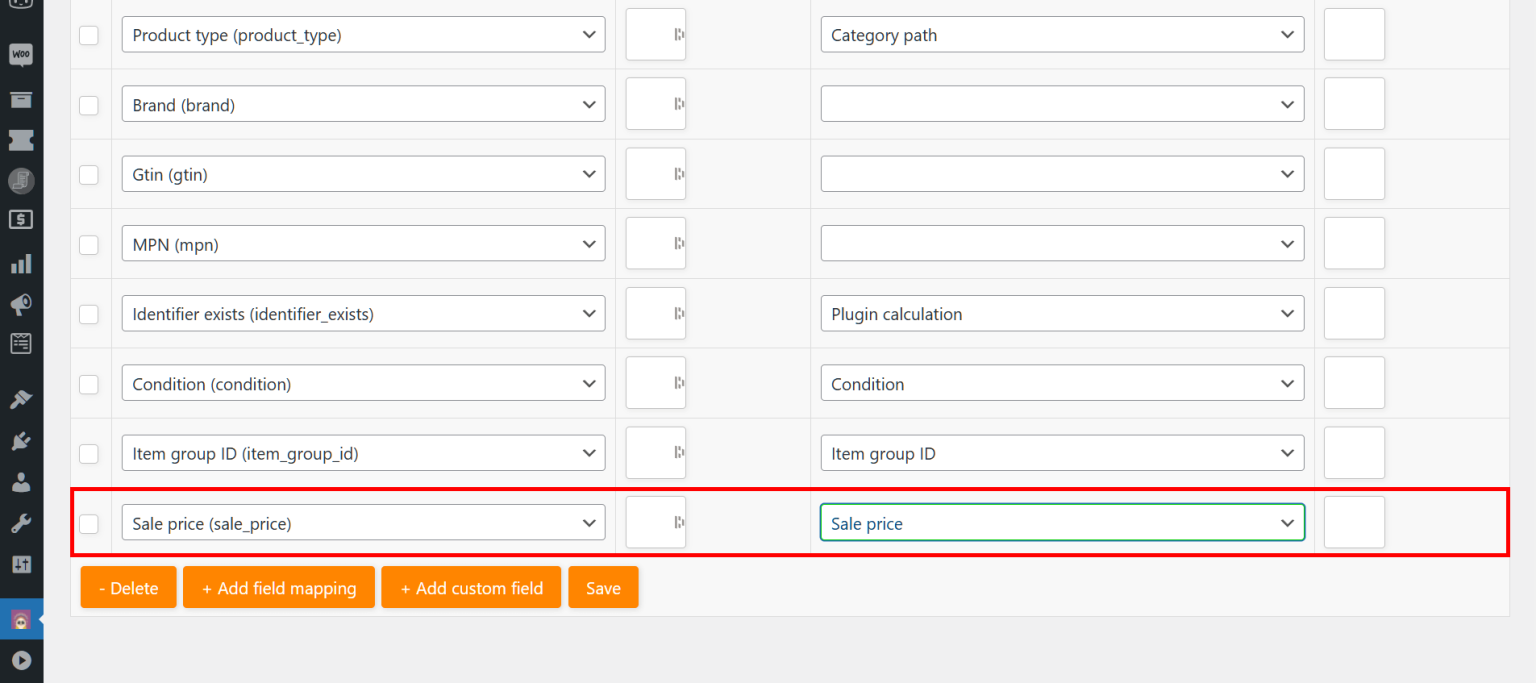The height and width of the screenshot is (683, 1536).
Task: Open the Sale price mapping dropdown
Action: [x=1062, y=522]
